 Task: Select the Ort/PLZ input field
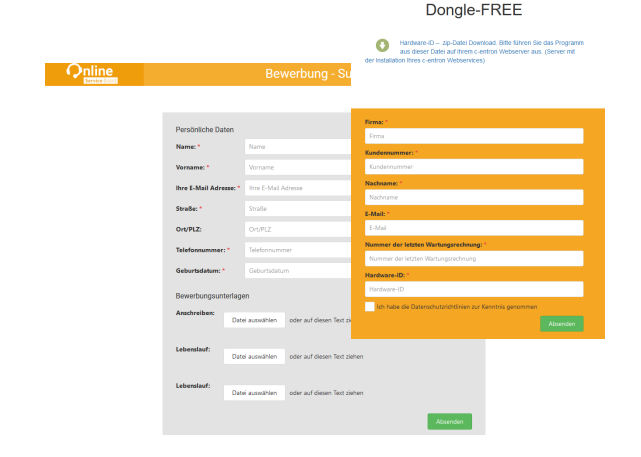tap(298, 229)
